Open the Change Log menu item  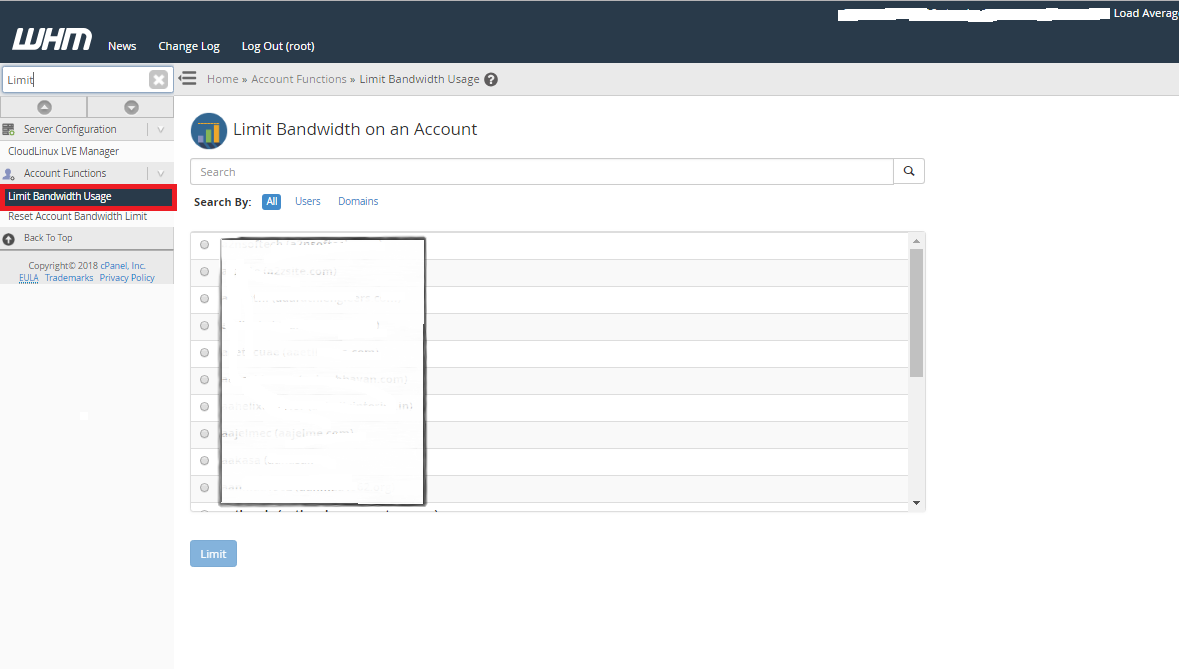point(189,46)
